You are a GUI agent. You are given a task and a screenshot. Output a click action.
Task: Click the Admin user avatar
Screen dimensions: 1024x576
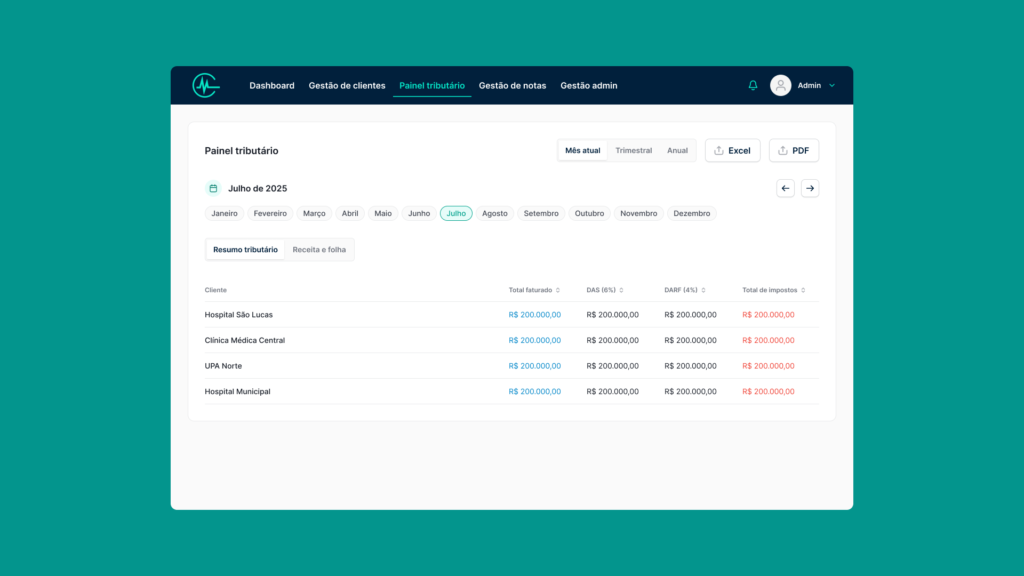coord(781,86)
